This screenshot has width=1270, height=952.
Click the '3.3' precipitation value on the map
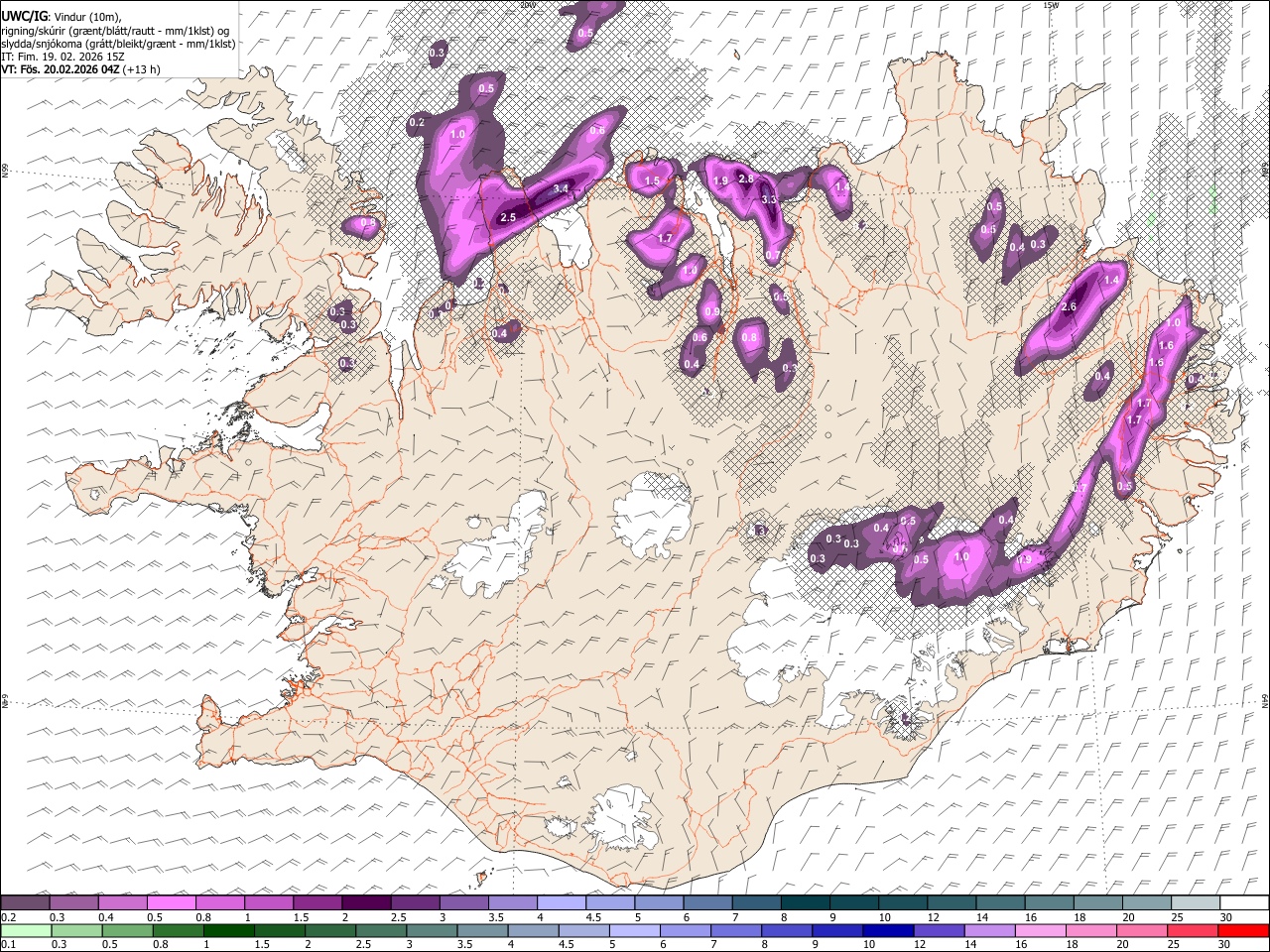(x=769, y=199)
